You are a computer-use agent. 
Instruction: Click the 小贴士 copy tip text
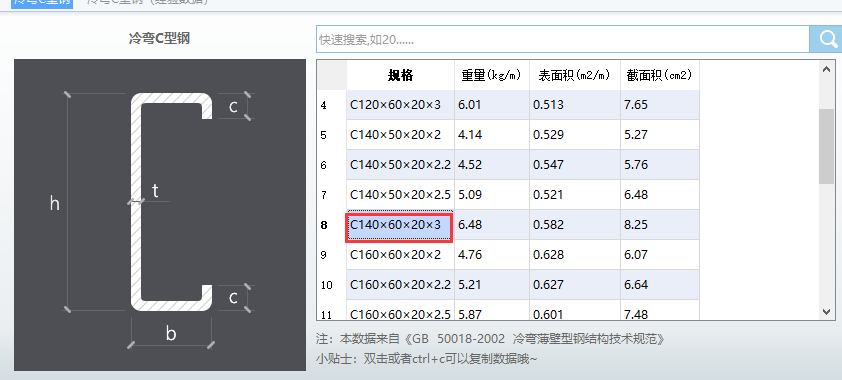(426, 359)
